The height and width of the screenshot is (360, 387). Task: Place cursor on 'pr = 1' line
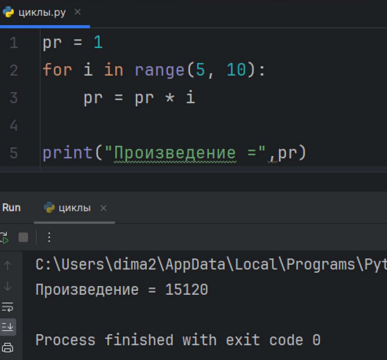(x=72, y=43)
